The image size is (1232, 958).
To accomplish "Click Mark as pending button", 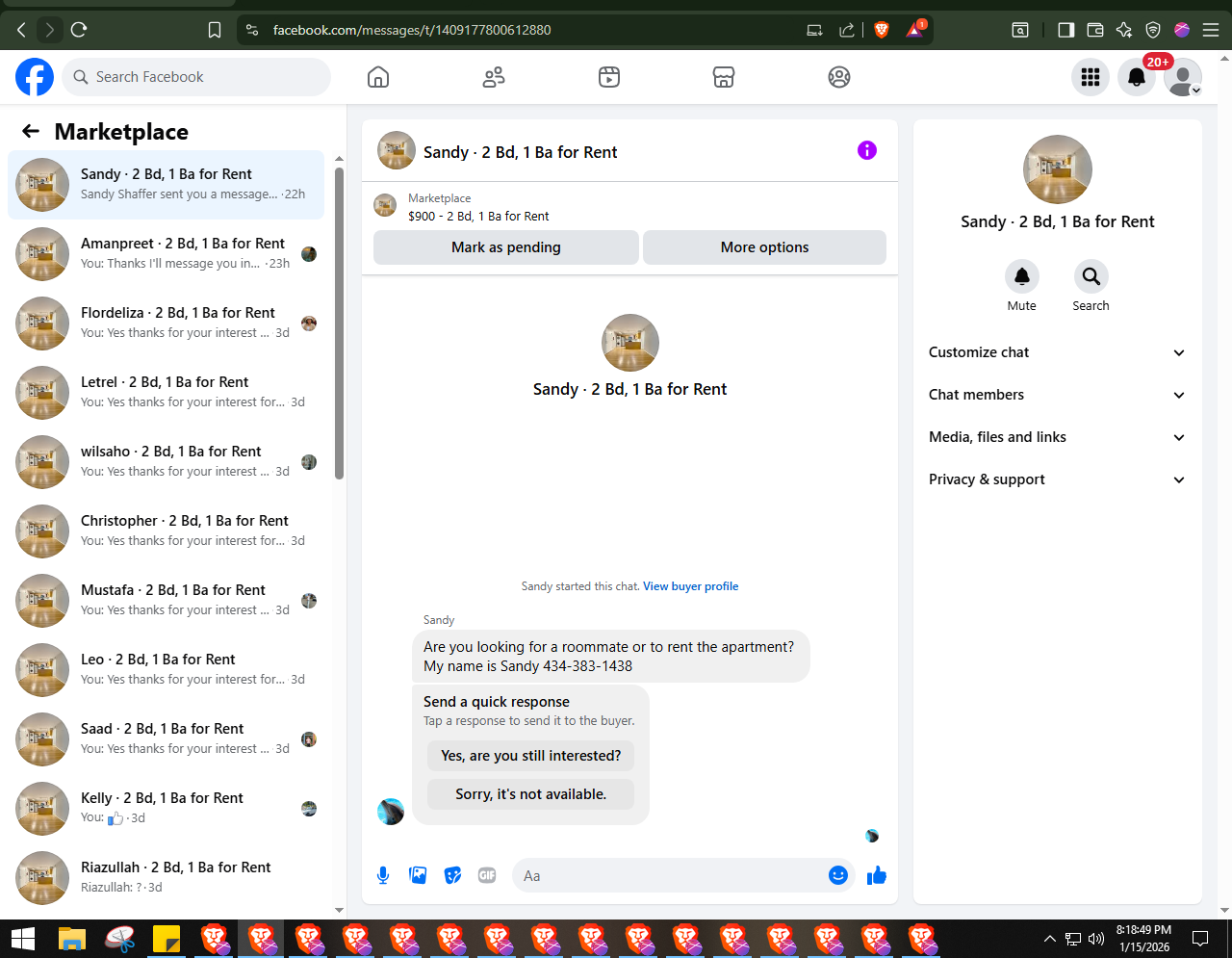I will coord(506,247).
